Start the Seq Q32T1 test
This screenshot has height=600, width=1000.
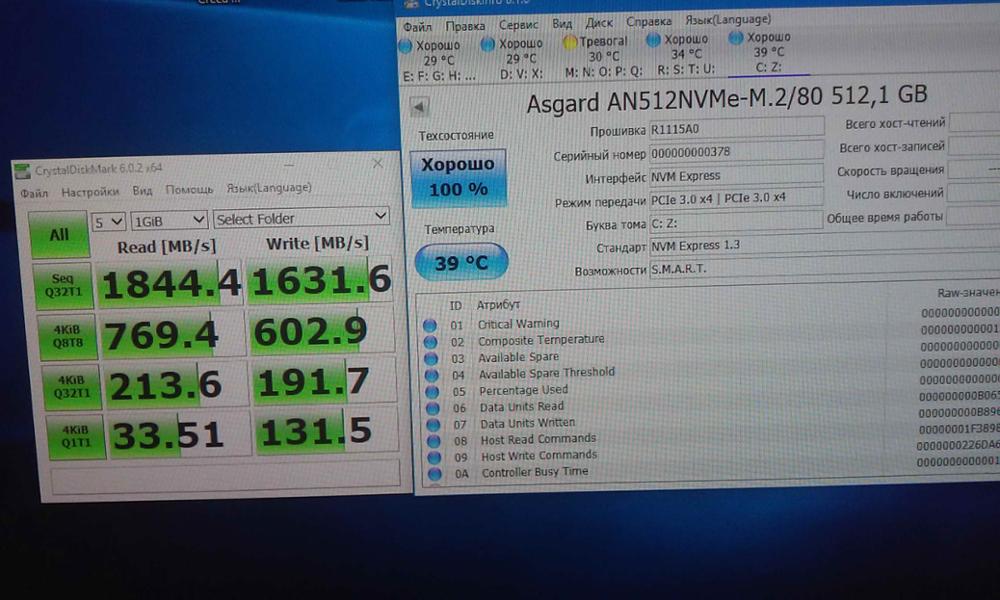(x=63, y=285)
